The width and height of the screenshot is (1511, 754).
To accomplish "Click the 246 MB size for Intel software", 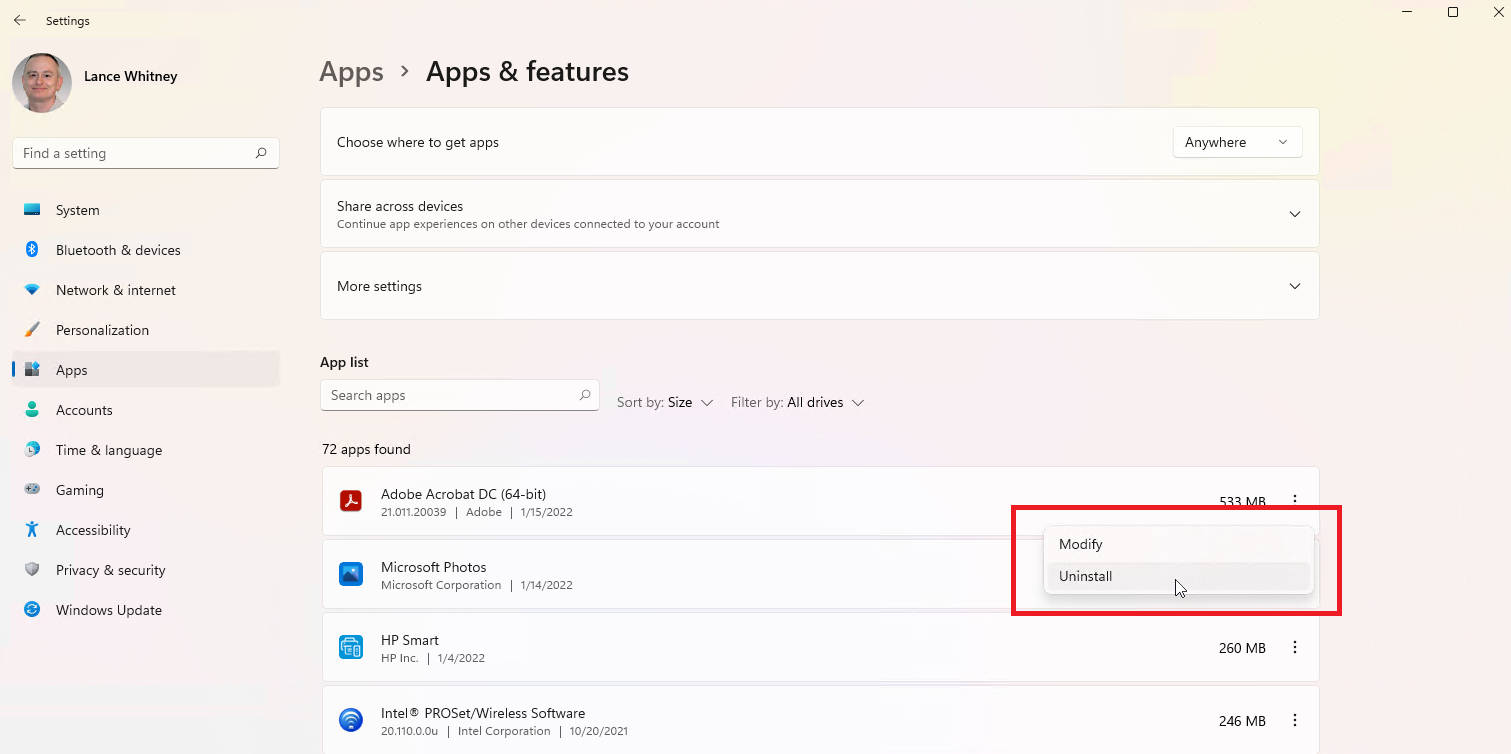I will click(1242, 721).
